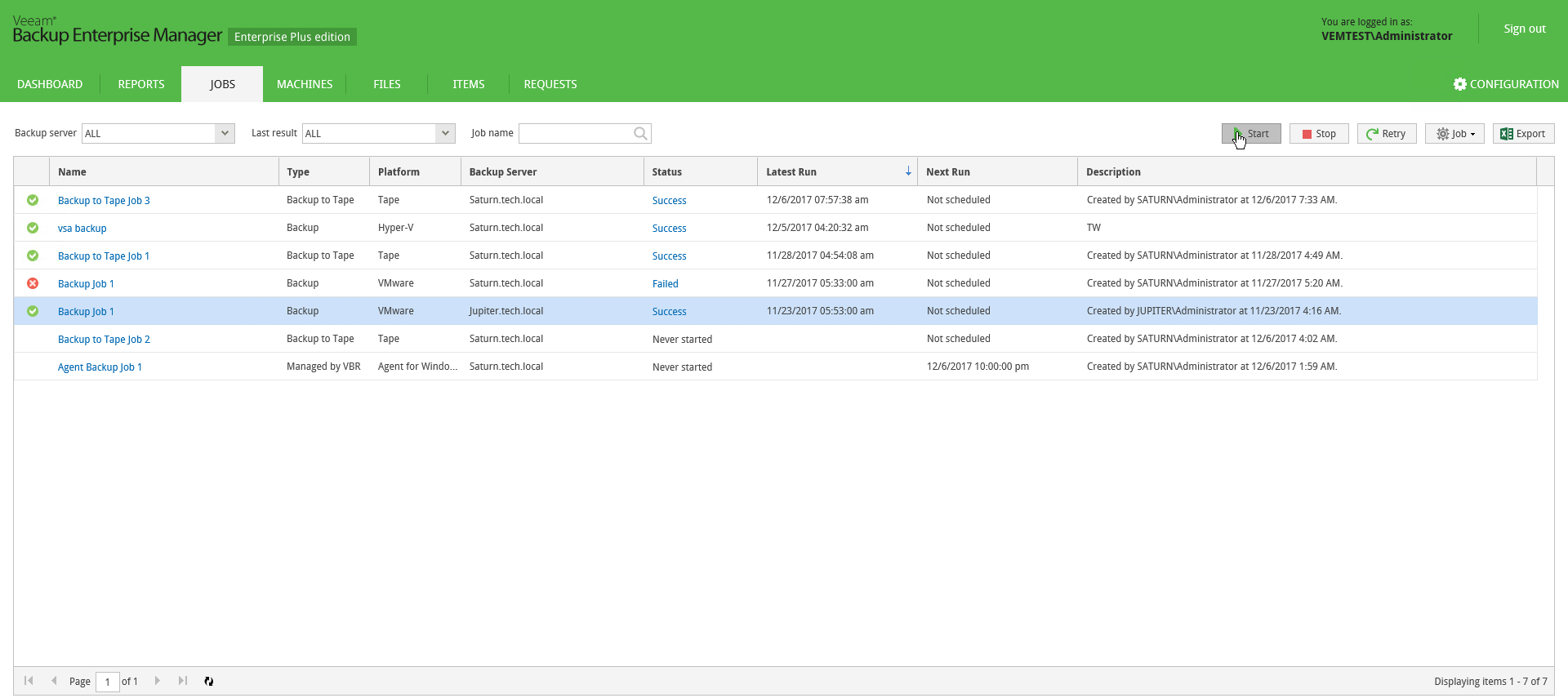This screenshot has width=1568, height=698.
Task: Click the refresh icon in pager
Action: point(209,681)
